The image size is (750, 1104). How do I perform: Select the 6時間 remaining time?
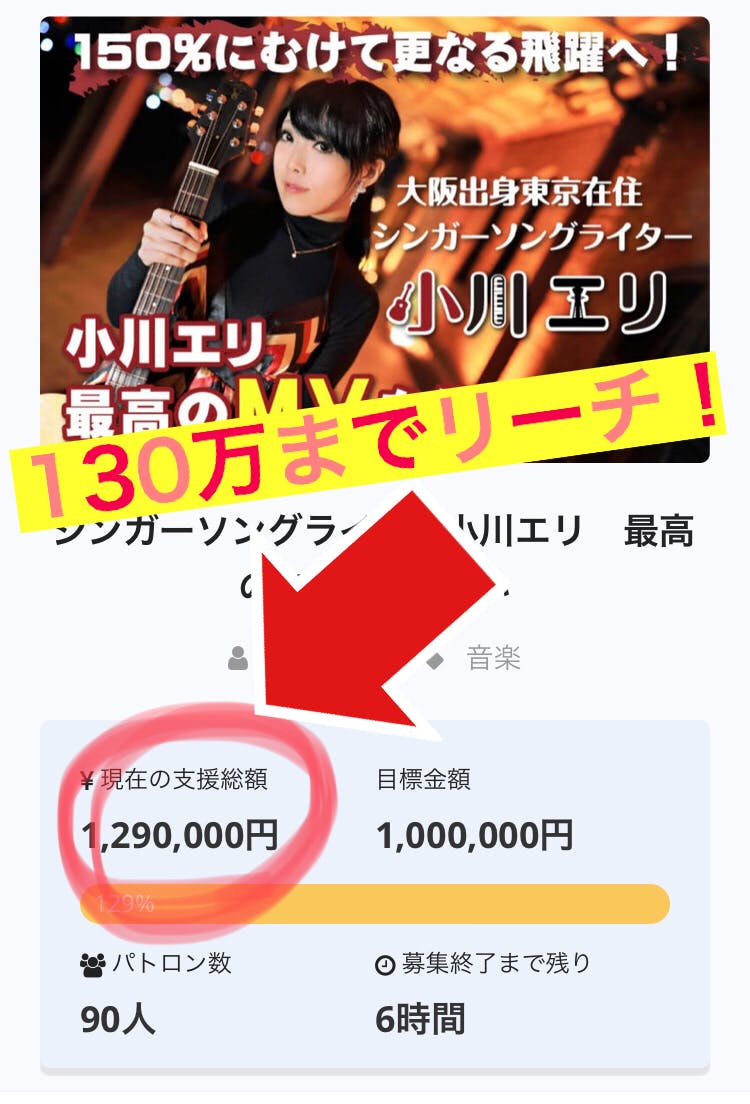(x=420, y=1019)
